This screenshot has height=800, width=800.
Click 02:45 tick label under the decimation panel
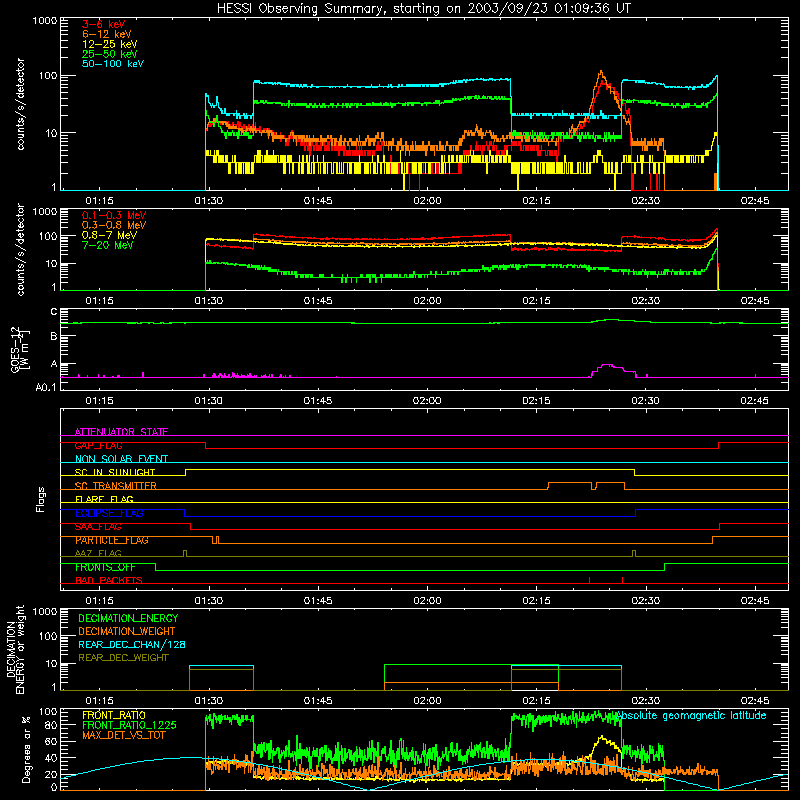[755, 701]
